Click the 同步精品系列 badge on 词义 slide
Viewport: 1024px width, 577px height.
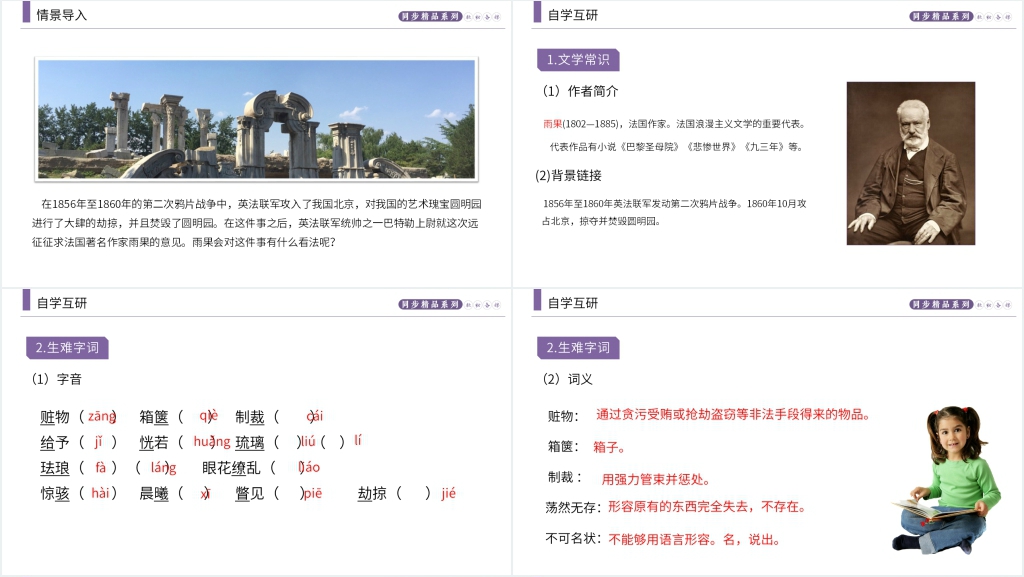[x=941, y=304]
